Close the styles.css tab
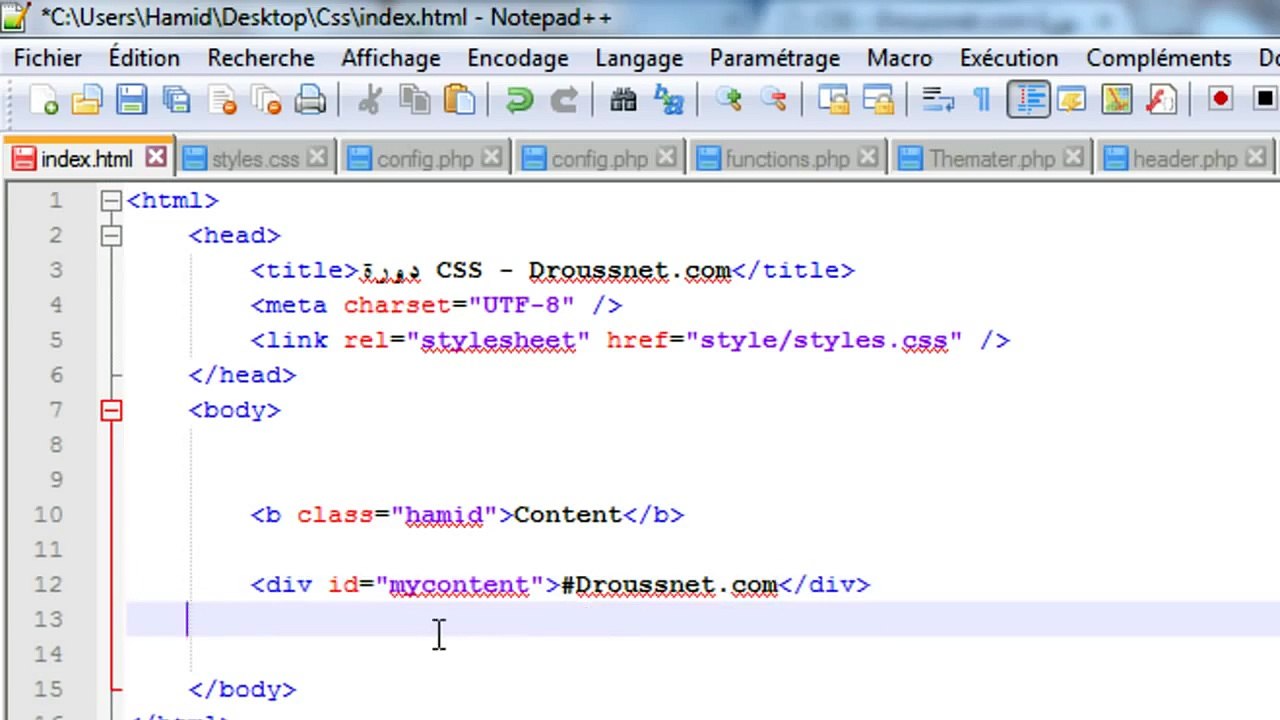This screenshot has height=720, width=1280. (x=316, y=158)
